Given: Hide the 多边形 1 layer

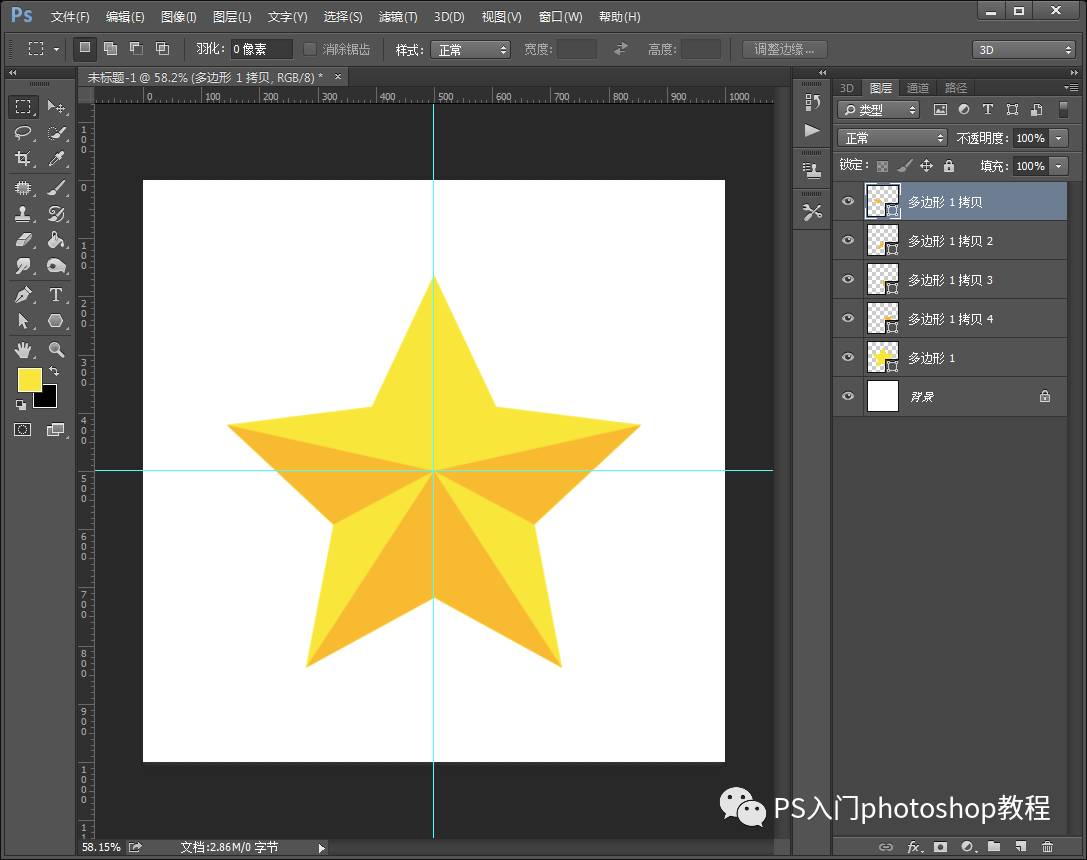Looking at the screenshot, I should point(848,357).
